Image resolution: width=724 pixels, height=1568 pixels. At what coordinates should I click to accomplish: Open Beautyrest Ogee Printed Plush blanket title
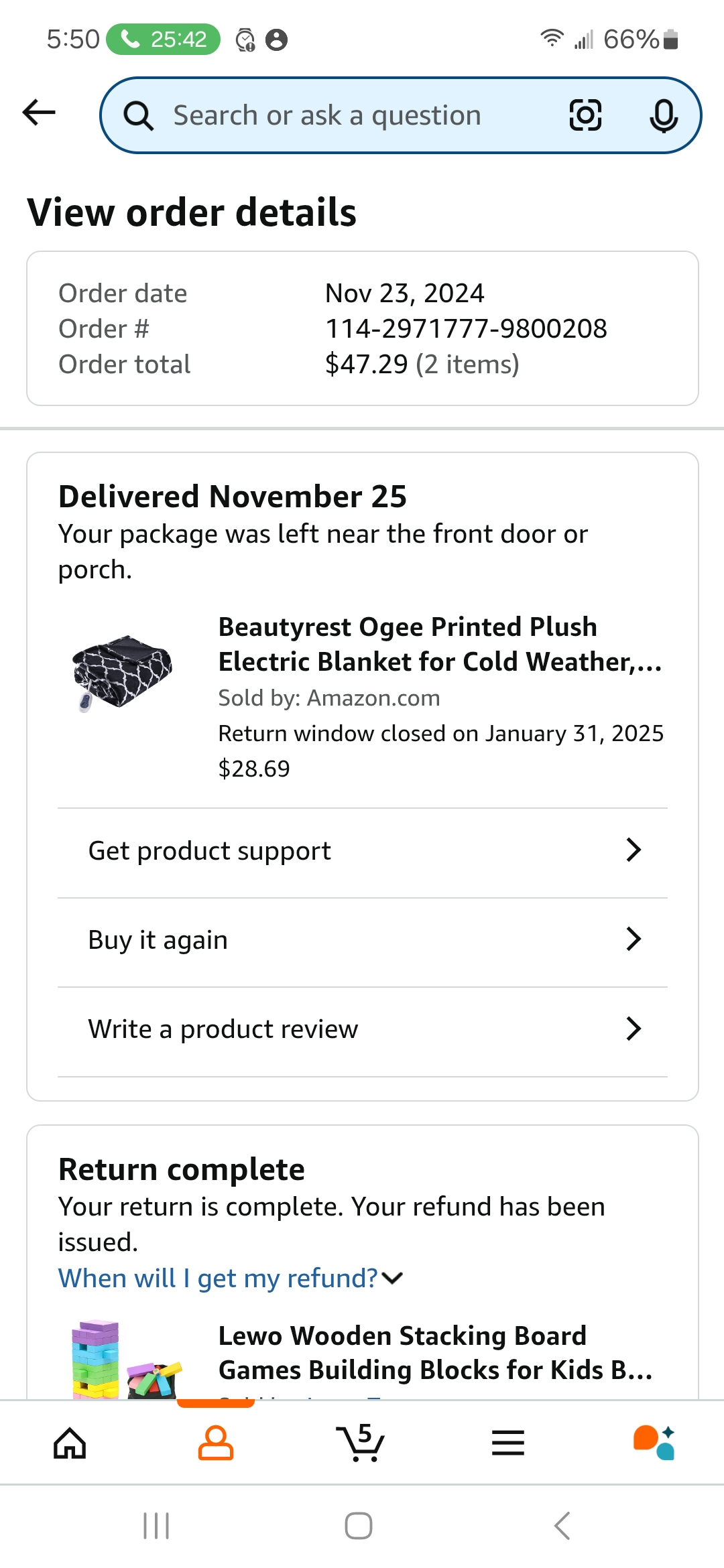point(440,644)
